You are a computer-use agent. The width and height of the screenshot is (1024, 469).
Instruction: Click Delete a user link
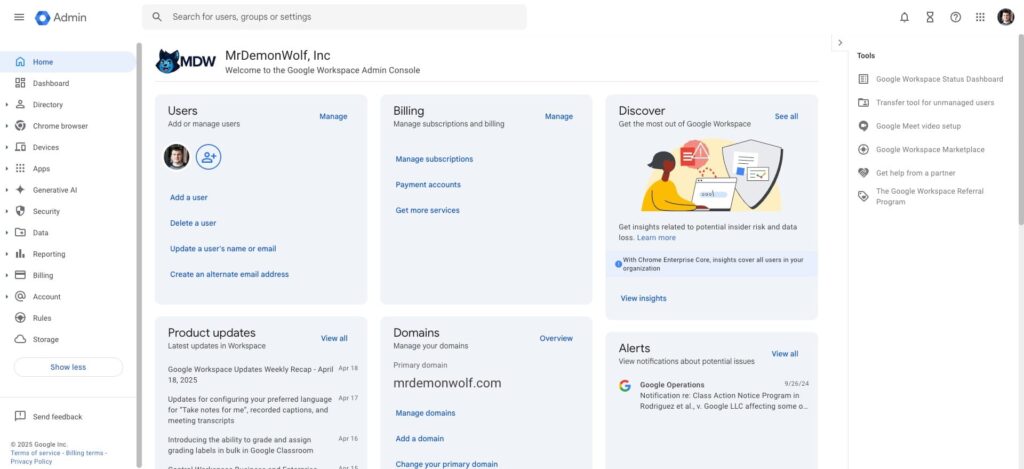point(193,223)
